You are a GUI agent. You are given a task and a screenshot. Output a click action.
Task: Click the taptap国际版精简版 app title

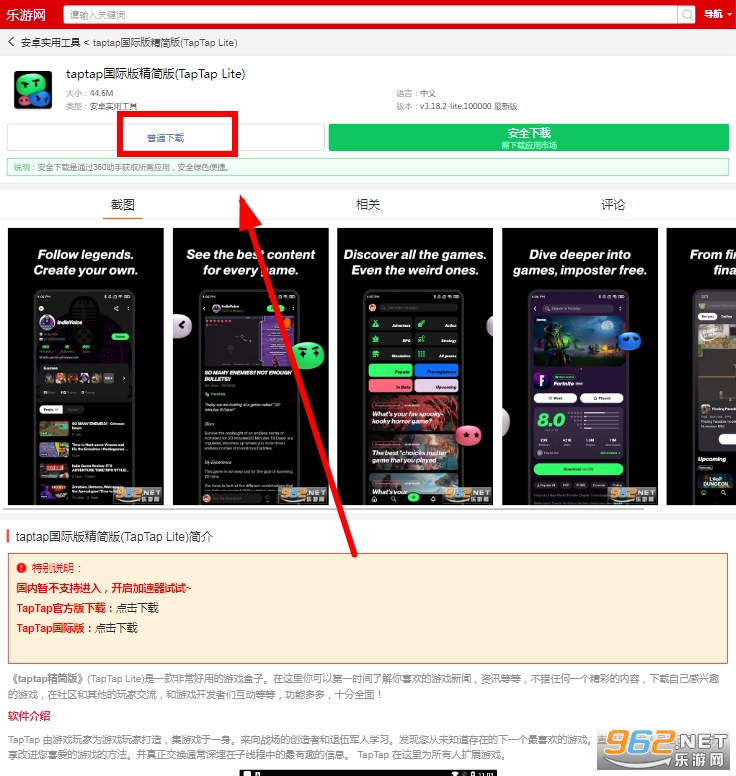pyautogui.click(x=155, y=74)
